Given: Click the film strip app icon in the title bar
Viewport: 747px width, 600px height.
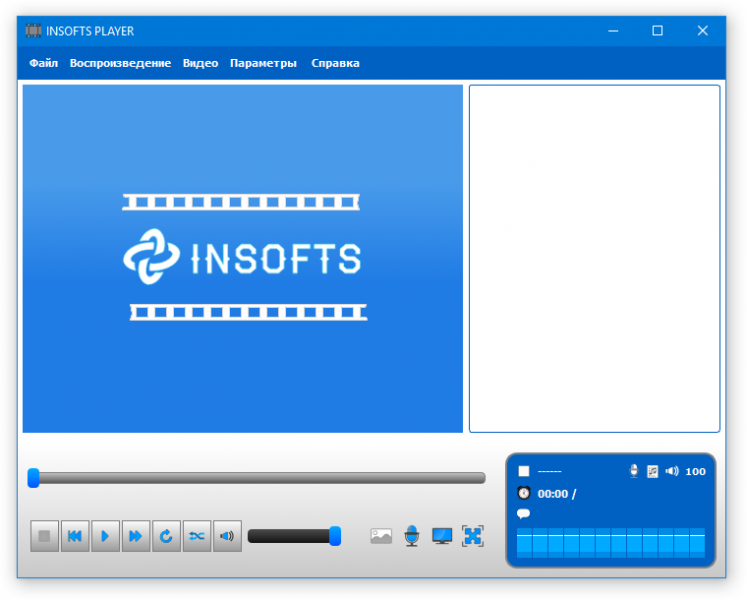Looking at the screenshot, I should tap(33, 31).
